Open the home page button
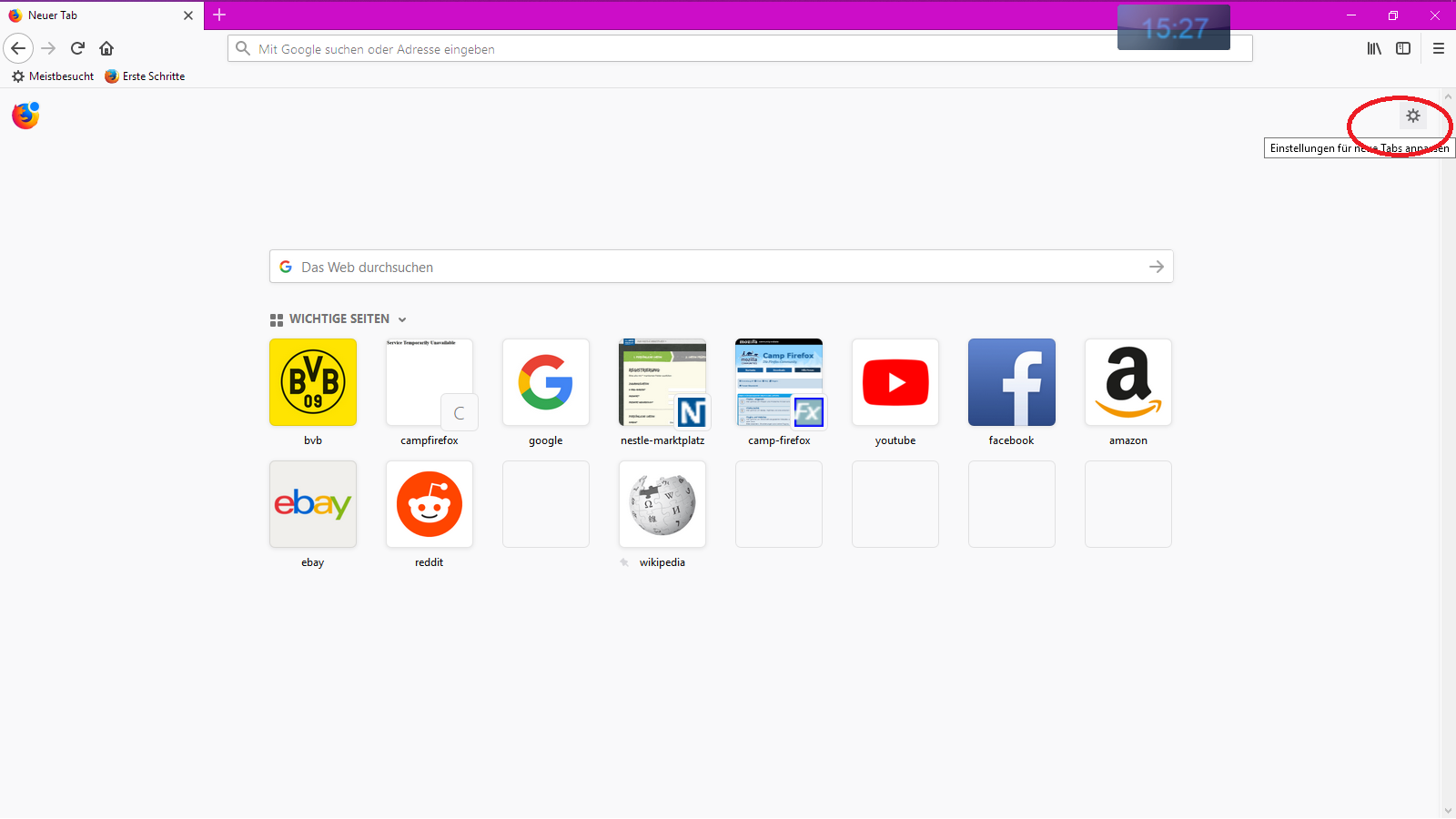The image size is (1456, 819). tap(106, 48)
